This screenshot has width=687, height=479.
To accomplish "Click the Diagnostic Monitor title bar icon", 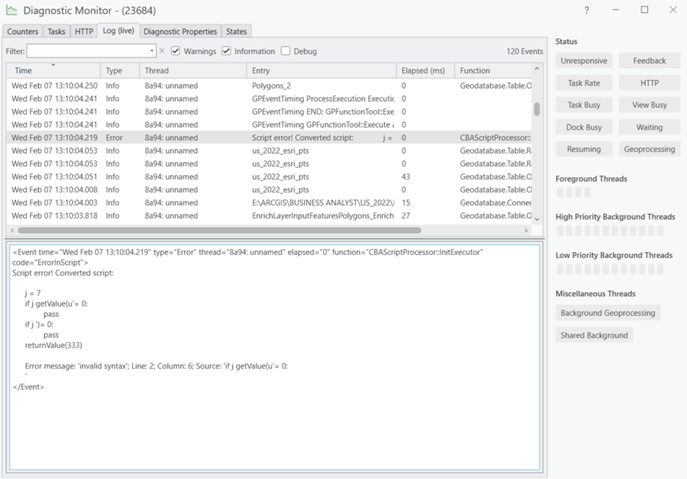I will (x=11, y=10).
